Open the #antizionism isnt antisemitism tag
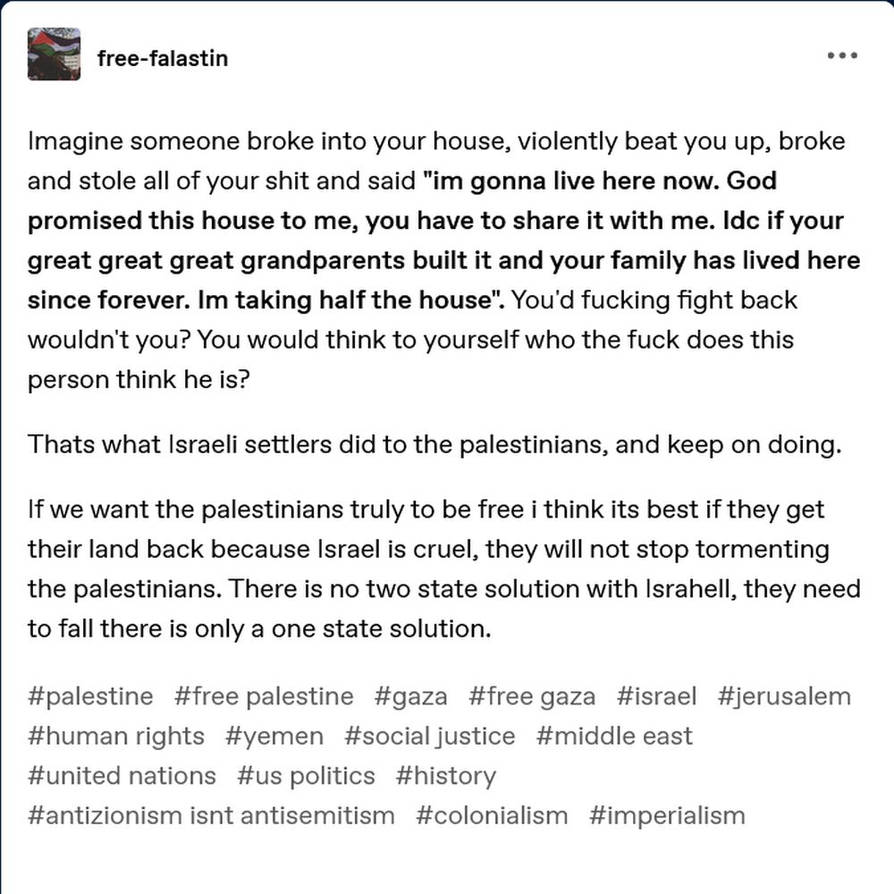894x894 pixels. 212,815
